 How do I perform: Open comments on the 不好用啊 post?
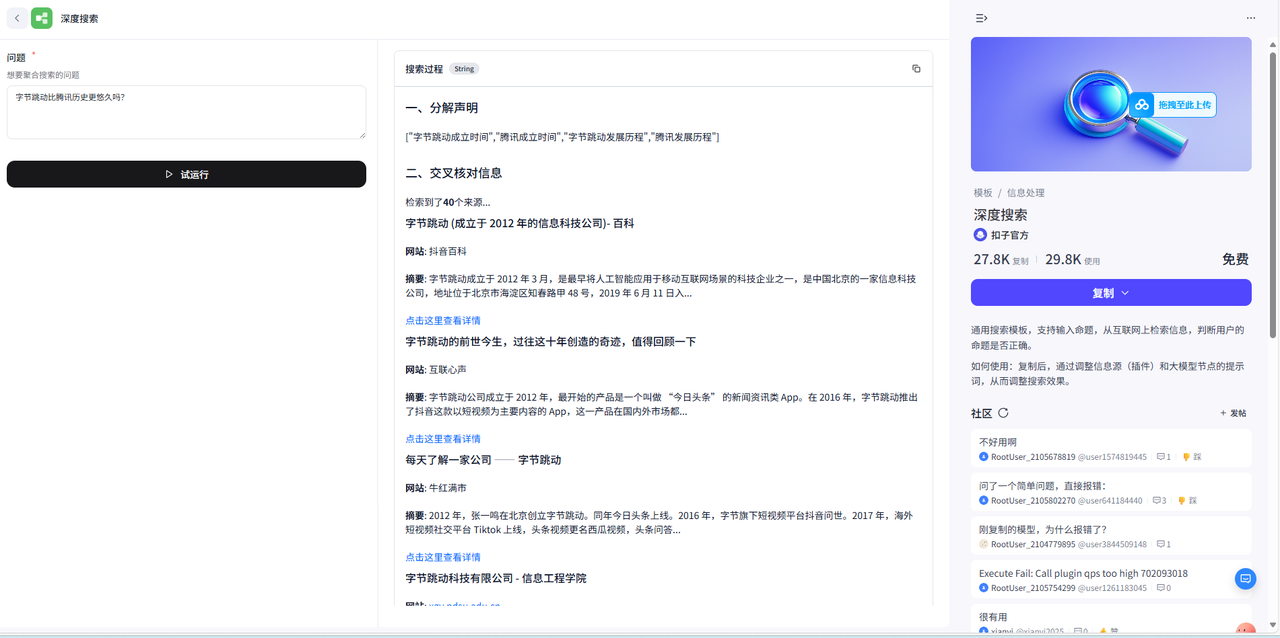1163,457
